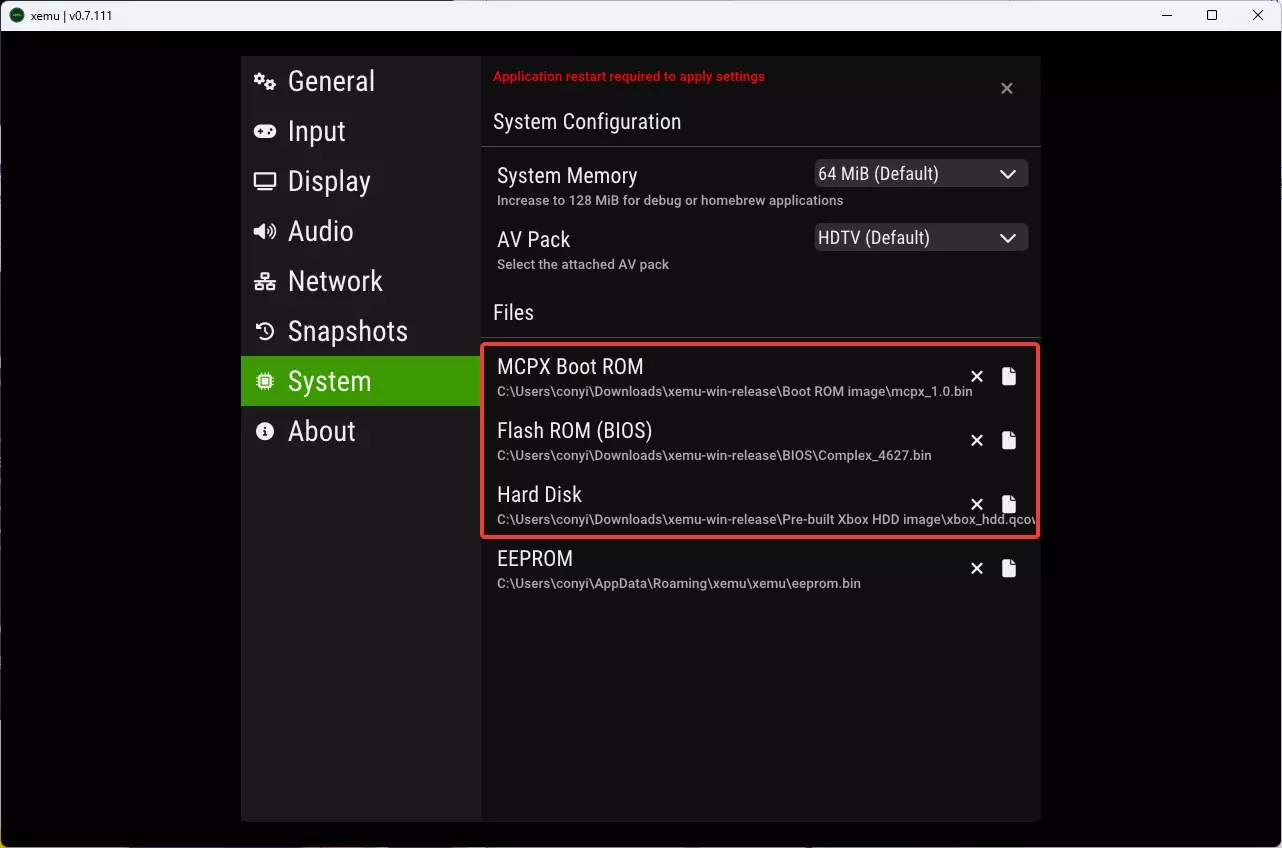Close the xemu window

(1258, 15)
